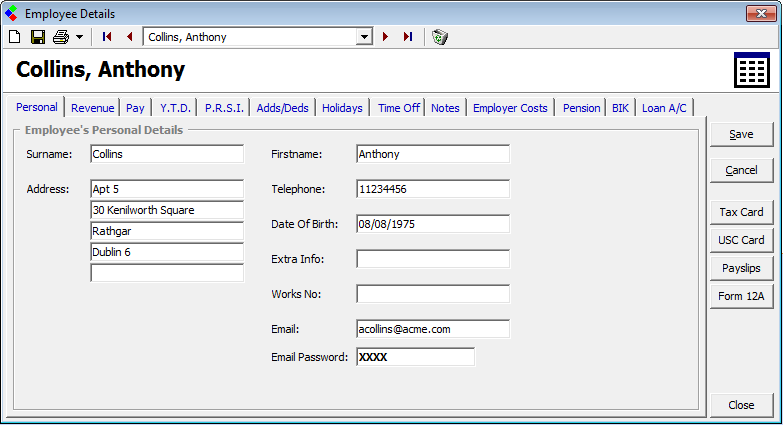Viewport: 783px width, 425px height.
Task: Go to next employee record arrow
Action: click(x=386, y=37)
